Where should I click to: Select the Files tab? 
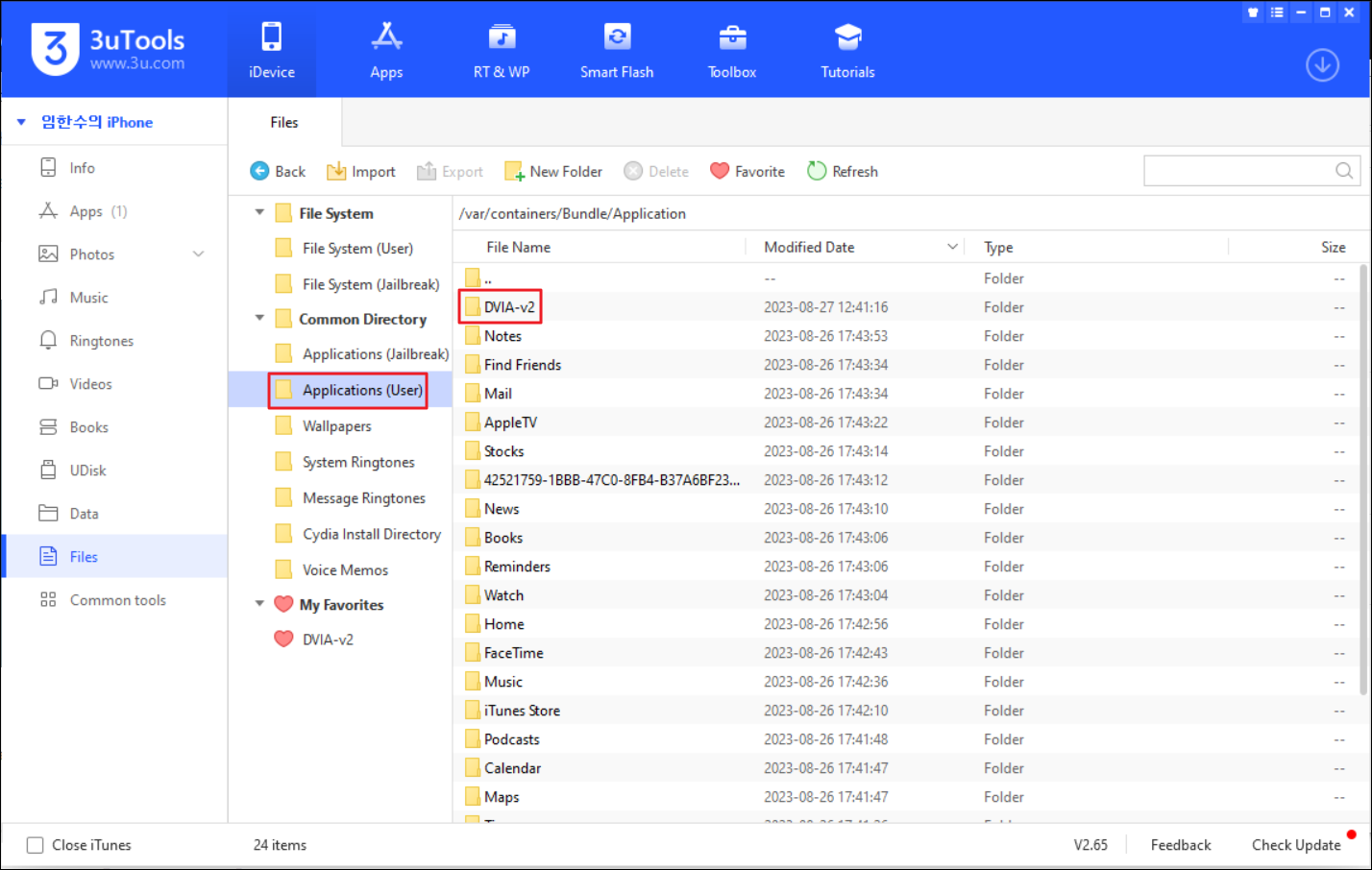[284, 122]
